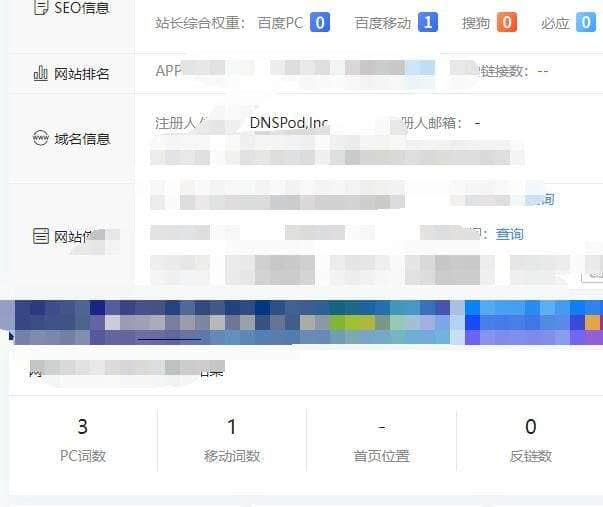603x507 pixels.
Task: Click the 域名信息 www globe icon
Action: [41, 138]
